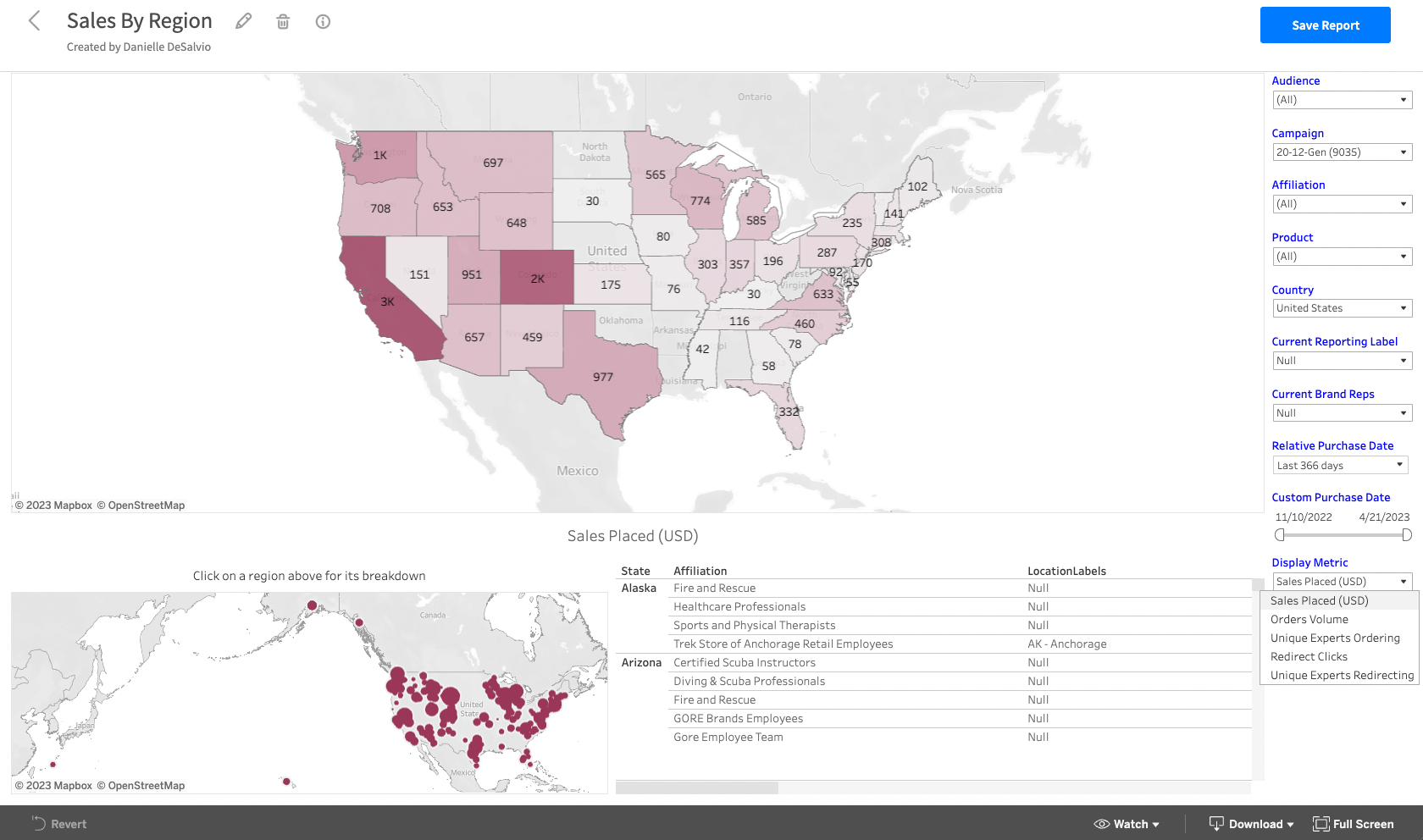
Task: Open the Download toolbar menu
Action: 1251,824
